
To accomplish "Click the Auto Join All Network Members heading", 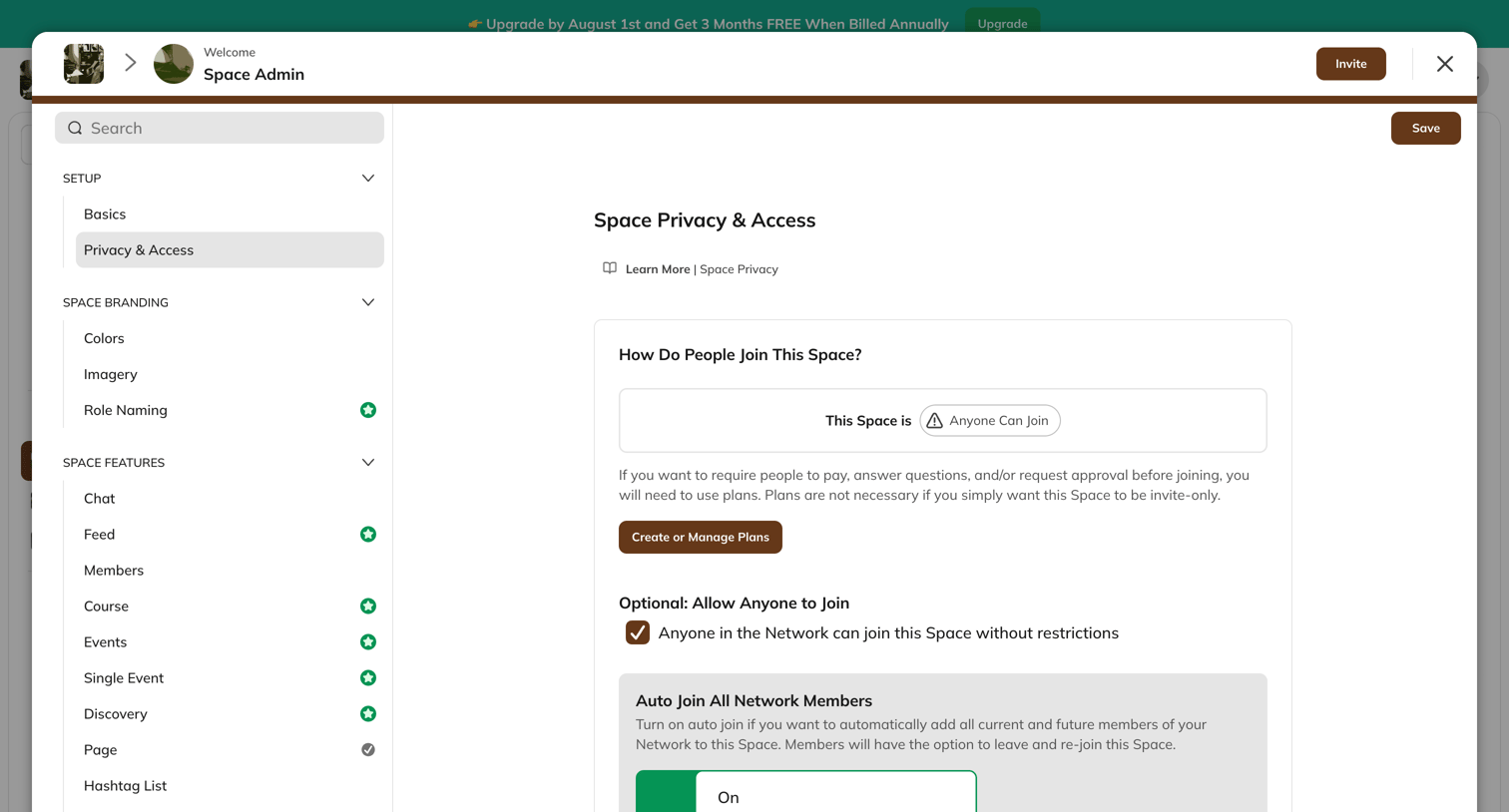I will click(754, 701).
